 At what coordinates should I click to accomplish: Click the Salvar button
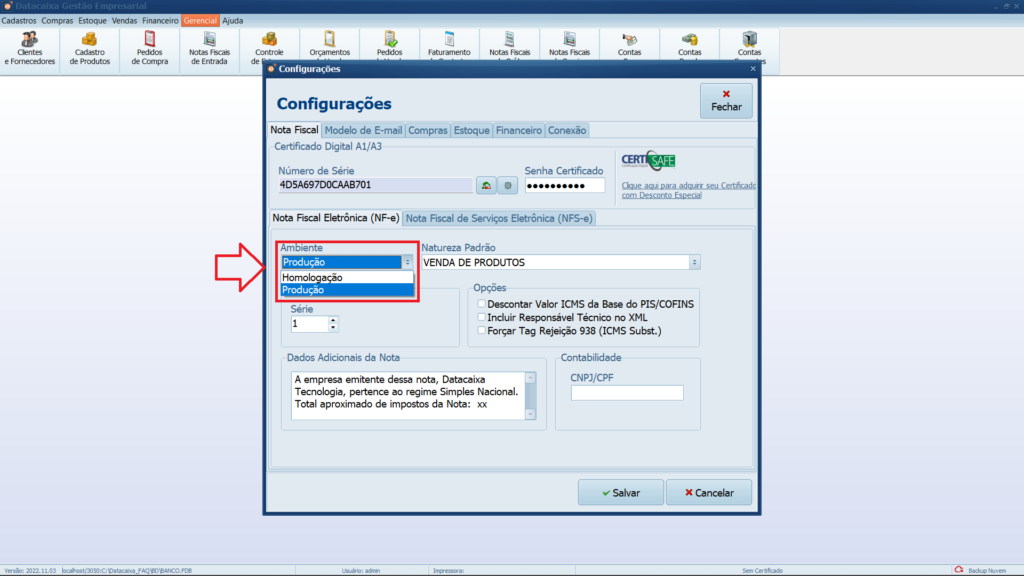620,492
